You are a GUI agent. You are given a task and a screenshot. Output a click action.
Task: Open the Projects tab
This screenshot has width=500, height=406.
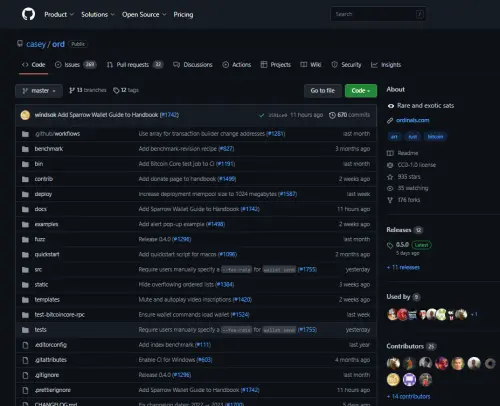pos(276,65)
